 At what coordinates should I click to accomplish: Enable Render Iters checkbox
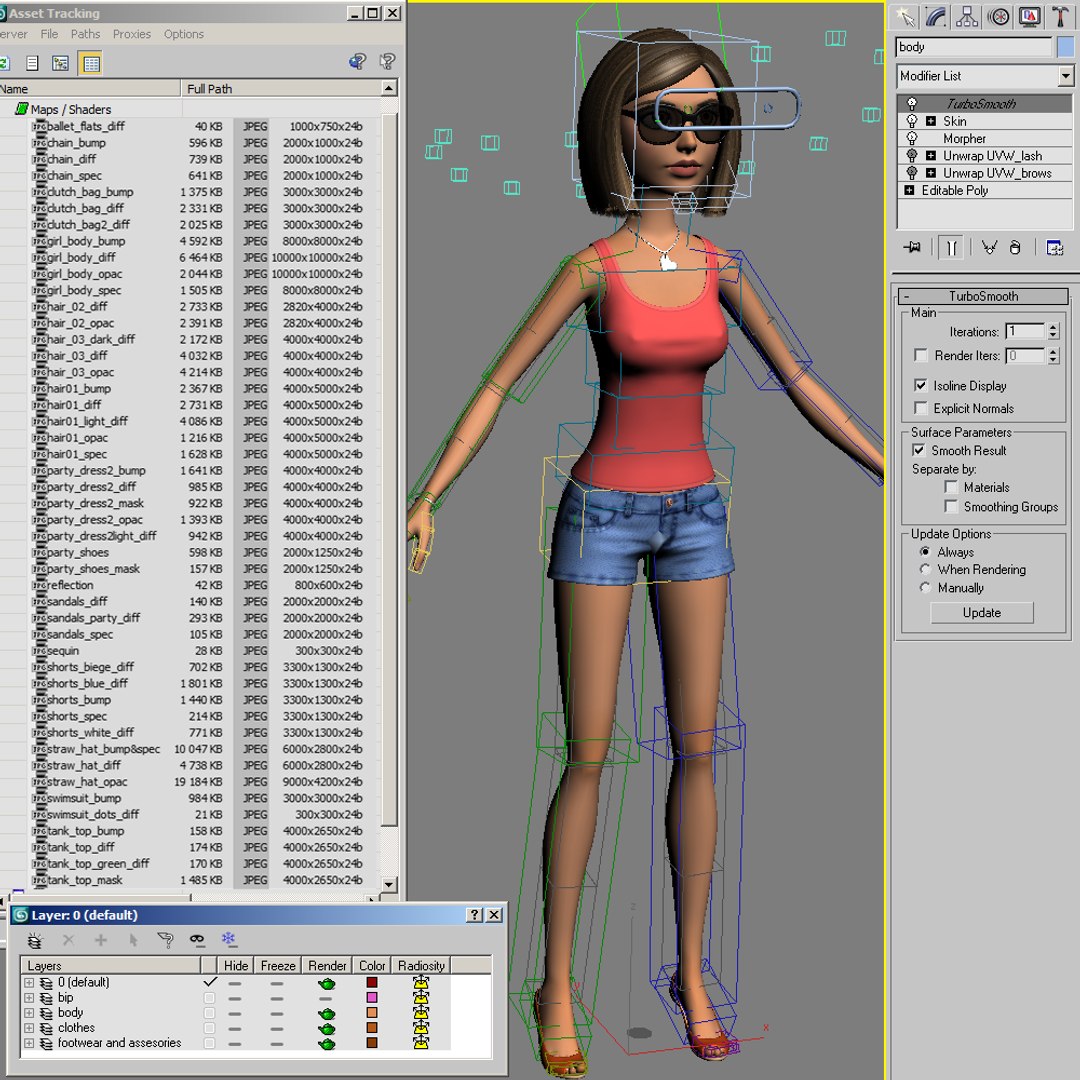921,355
